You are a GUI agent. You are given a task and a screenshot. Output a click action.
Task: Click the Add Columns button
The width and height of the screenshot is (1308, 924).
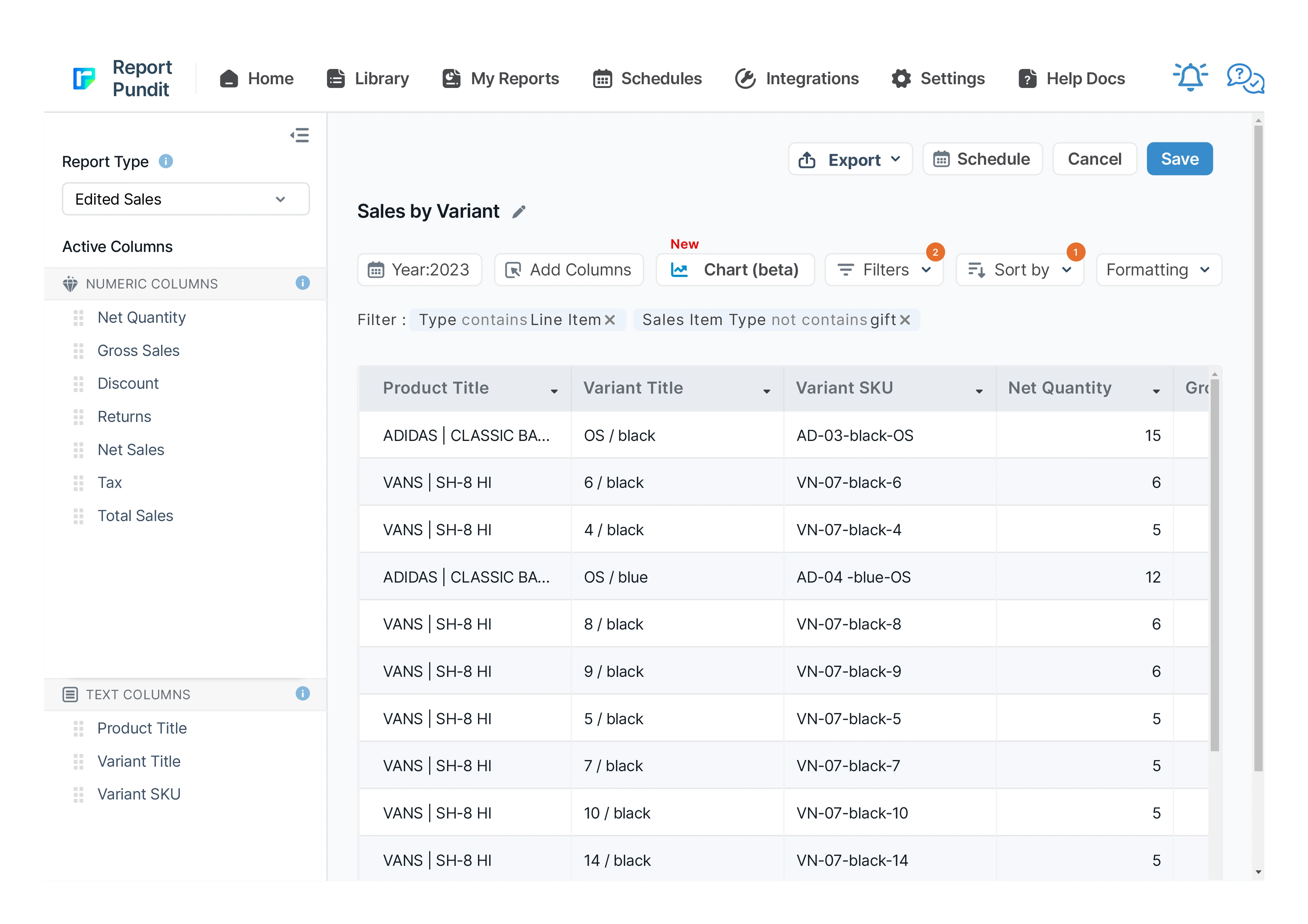569,270
